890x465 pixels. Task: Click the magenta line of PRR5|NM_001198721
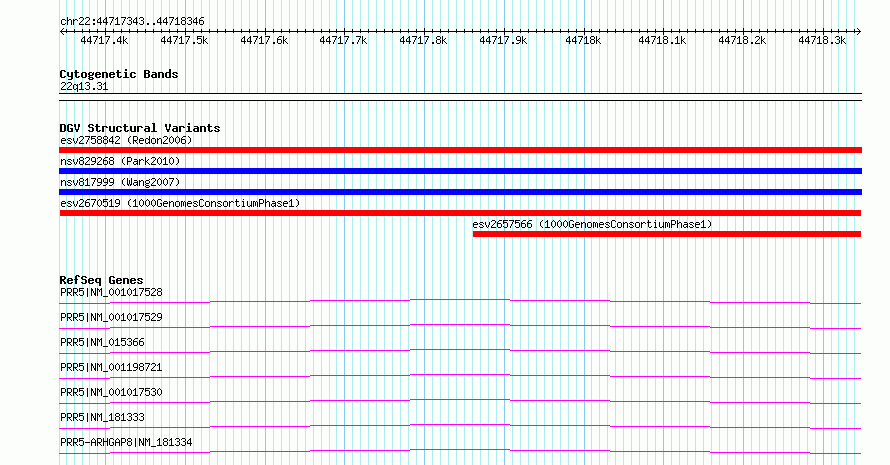tap(460, 376)
